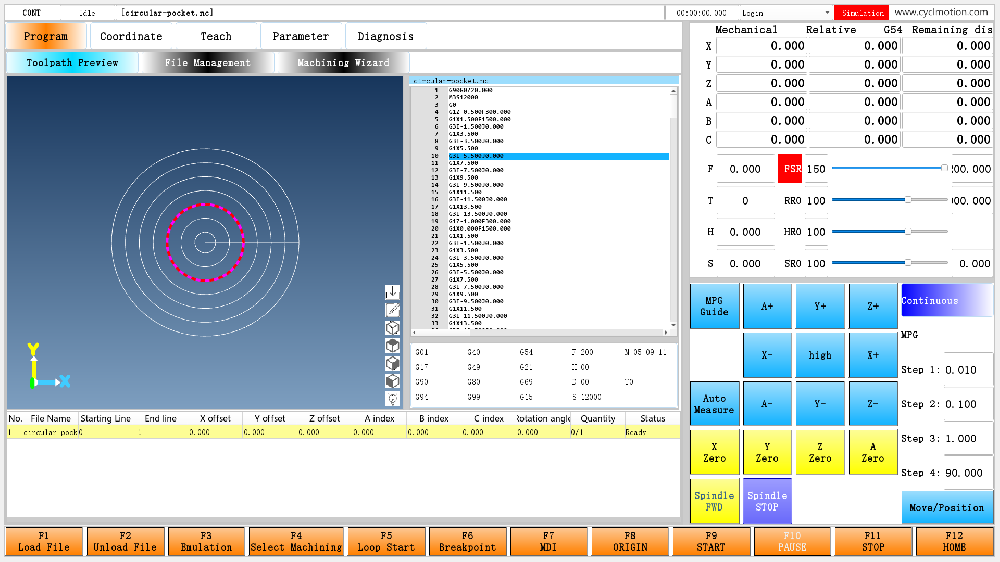Jog with the Y- button
Image resolution: width=1000 pixels, height=562 pixels.
(820, 404)
